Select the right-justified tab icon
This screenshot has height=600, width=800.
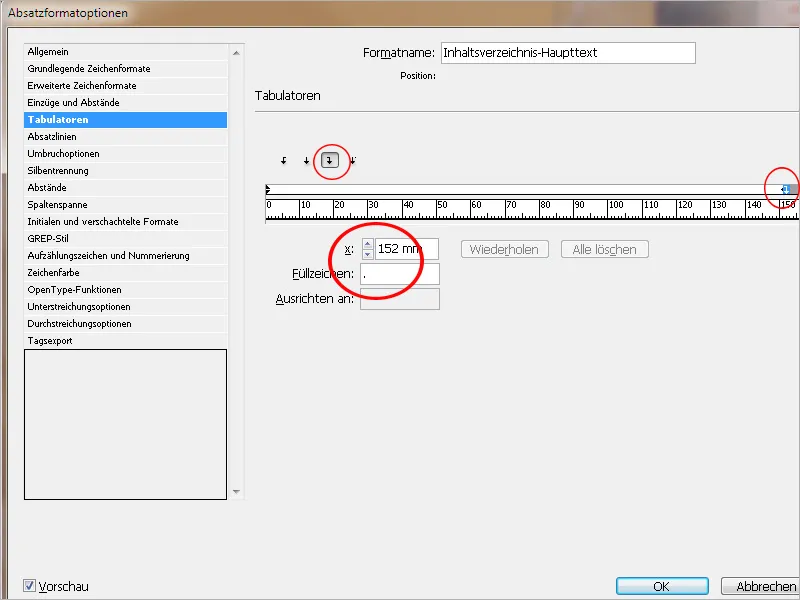pyautogui.click(x=330, y=161)
